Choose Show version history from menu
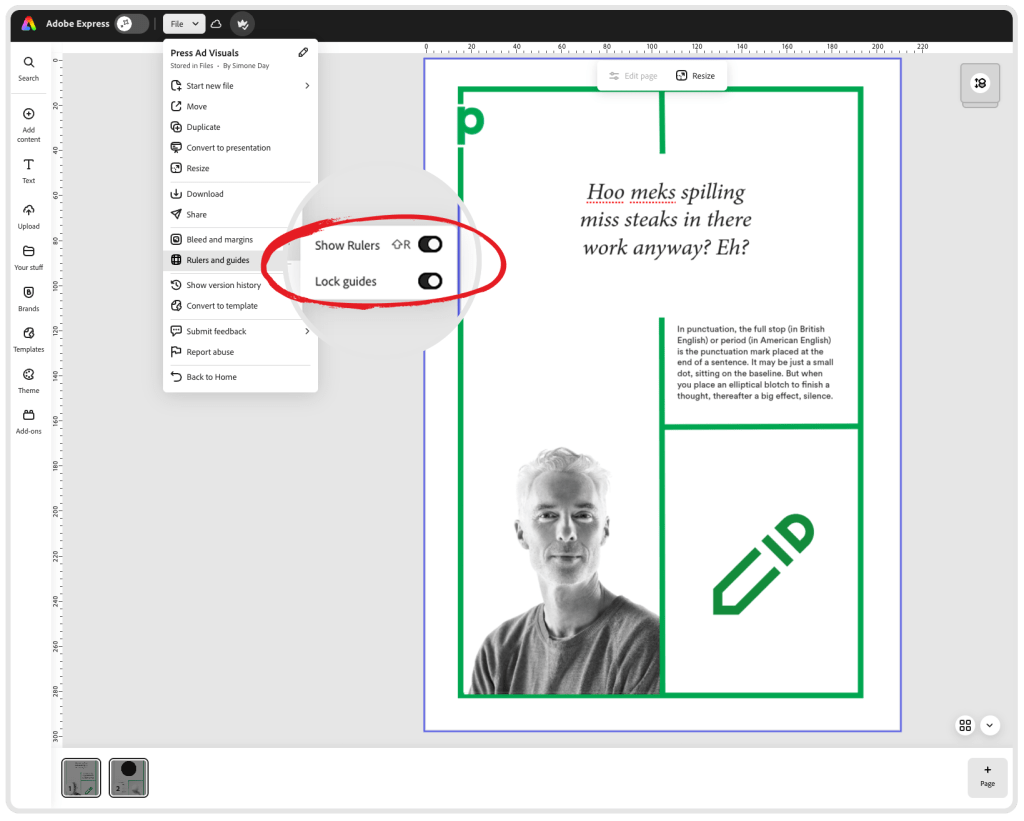The image size is (1024, 821). (223, 286)
